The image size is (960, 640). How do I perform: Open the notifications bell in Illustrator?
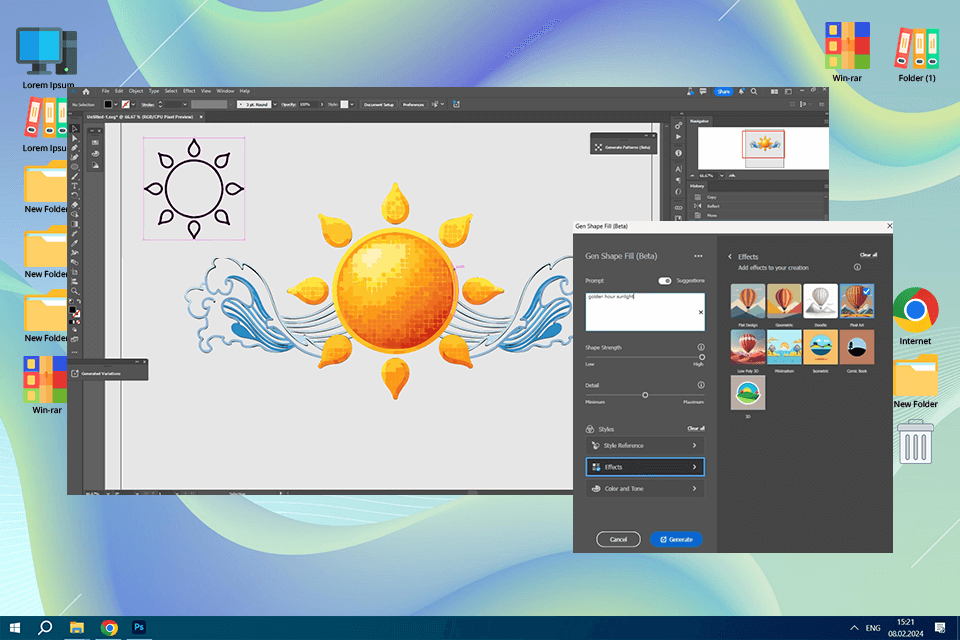point(741,91)
